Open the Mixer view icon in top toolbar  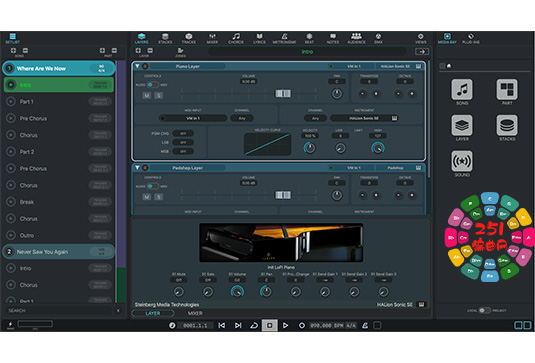(212, 38)
